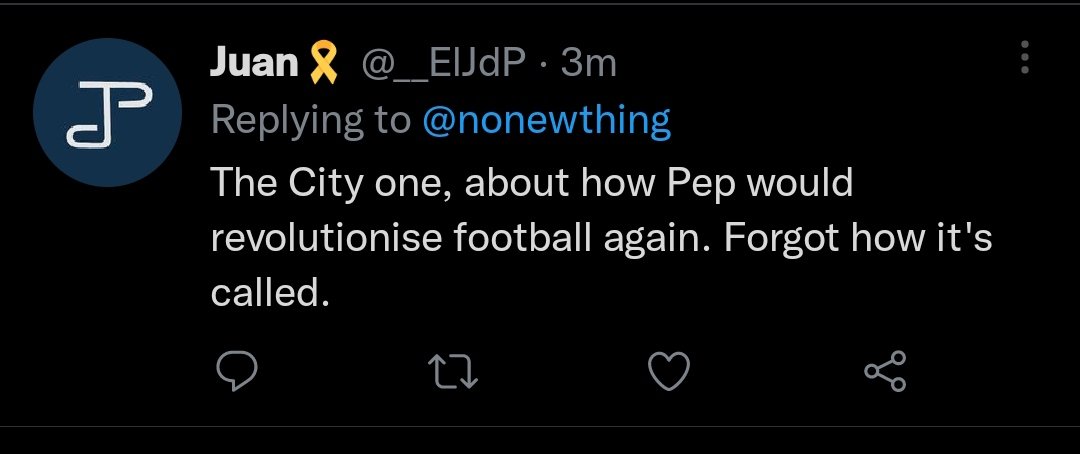Open the display name Juan
The image size is (1080, 454).
(x=254, y=64)
